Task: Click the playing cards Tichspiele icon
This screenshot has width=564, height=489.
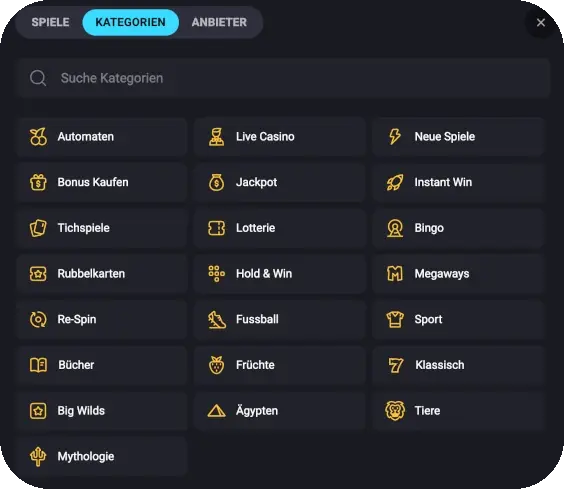Action: [x=38, y=228]
